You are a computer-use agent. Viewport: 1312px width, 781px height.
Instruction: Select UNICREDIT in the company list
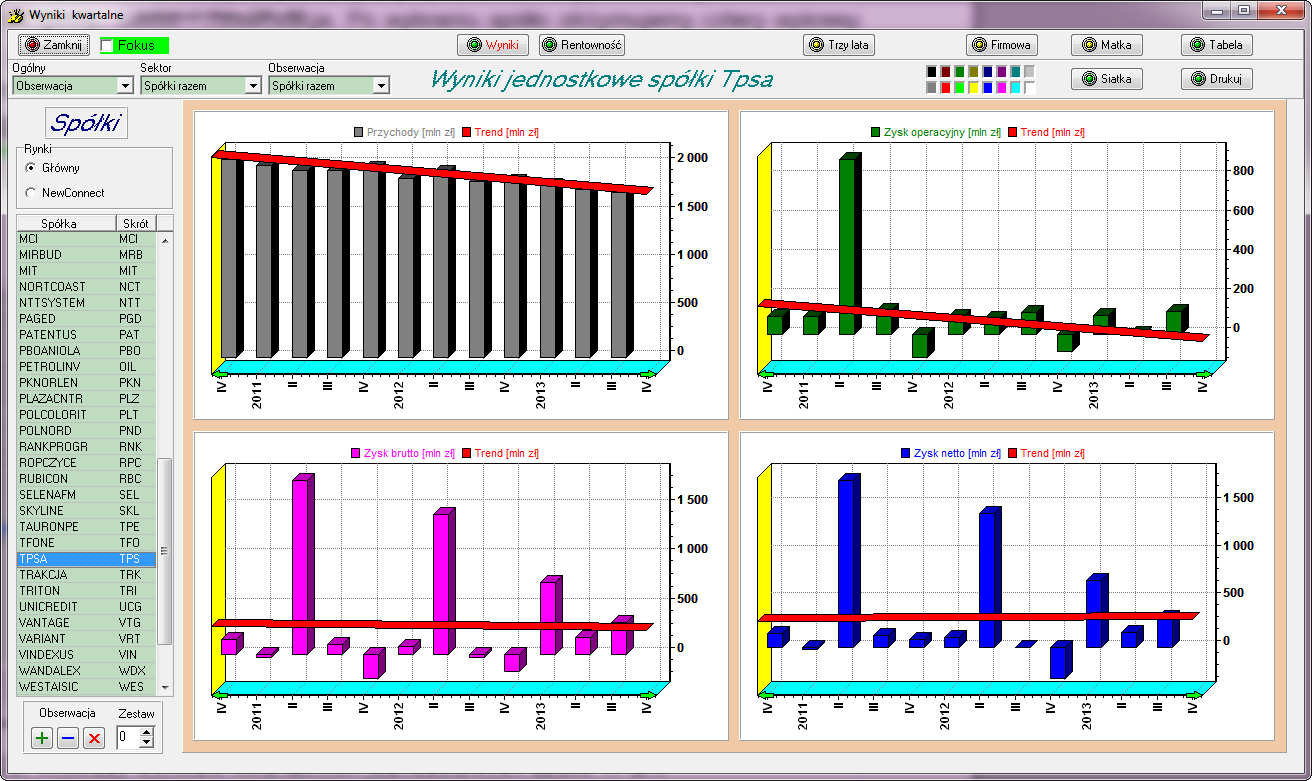86,607
